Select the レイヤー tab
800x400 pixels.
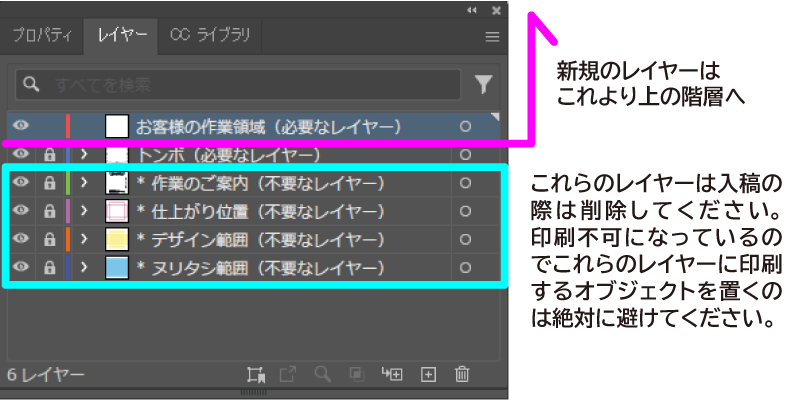[122, 35]
